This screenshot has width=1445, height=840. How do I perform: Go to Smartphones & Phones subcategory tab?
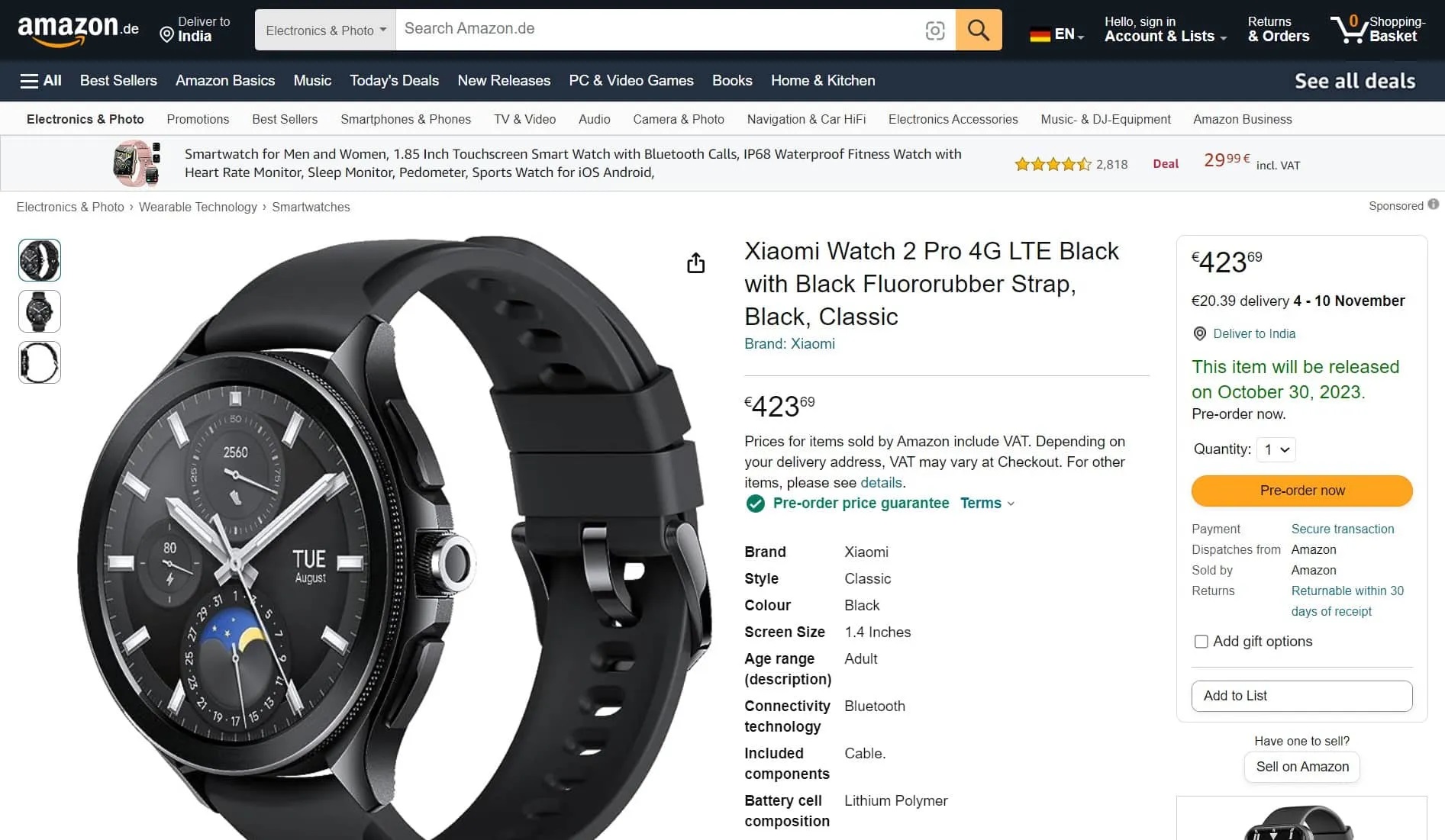pos(405,120)
